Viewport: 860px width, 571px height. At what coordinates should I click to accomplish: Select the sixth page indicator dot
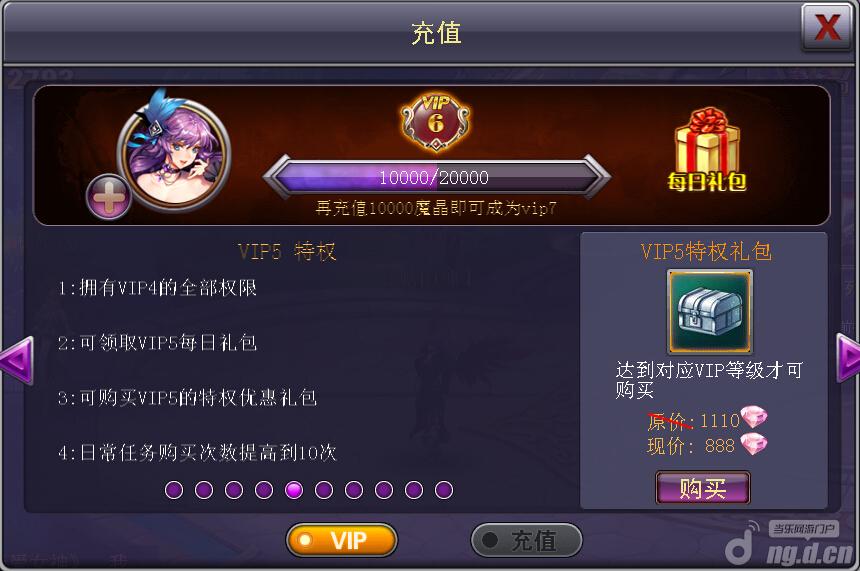324,489
